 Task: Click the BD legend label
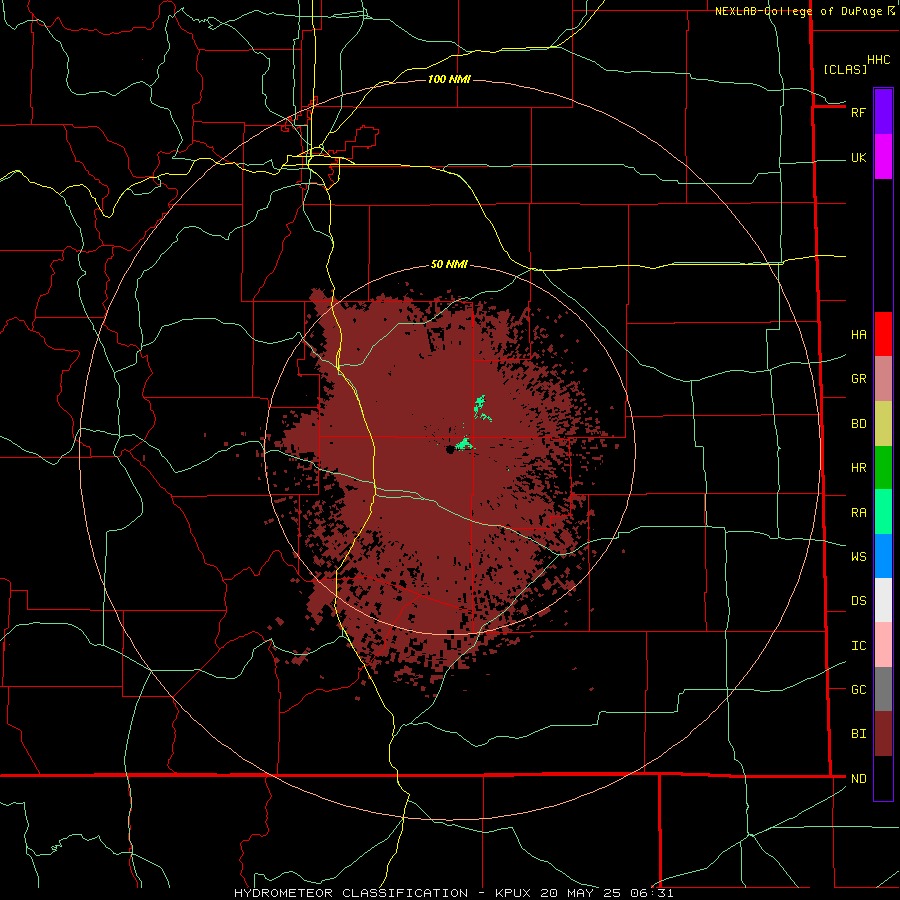click(858, 424)
